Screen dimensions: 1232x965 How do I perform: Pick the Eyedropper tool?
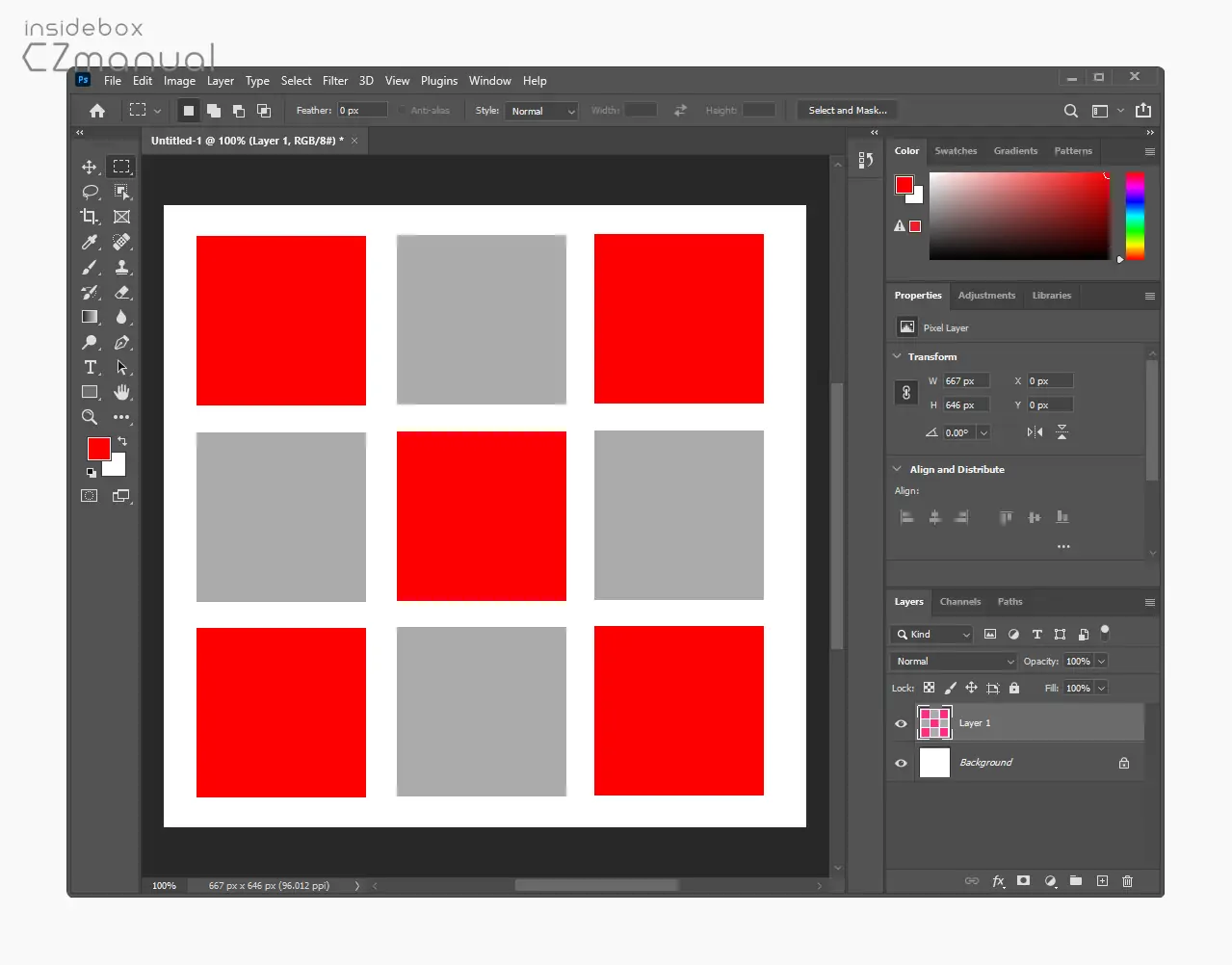click(x=90, y=242)
